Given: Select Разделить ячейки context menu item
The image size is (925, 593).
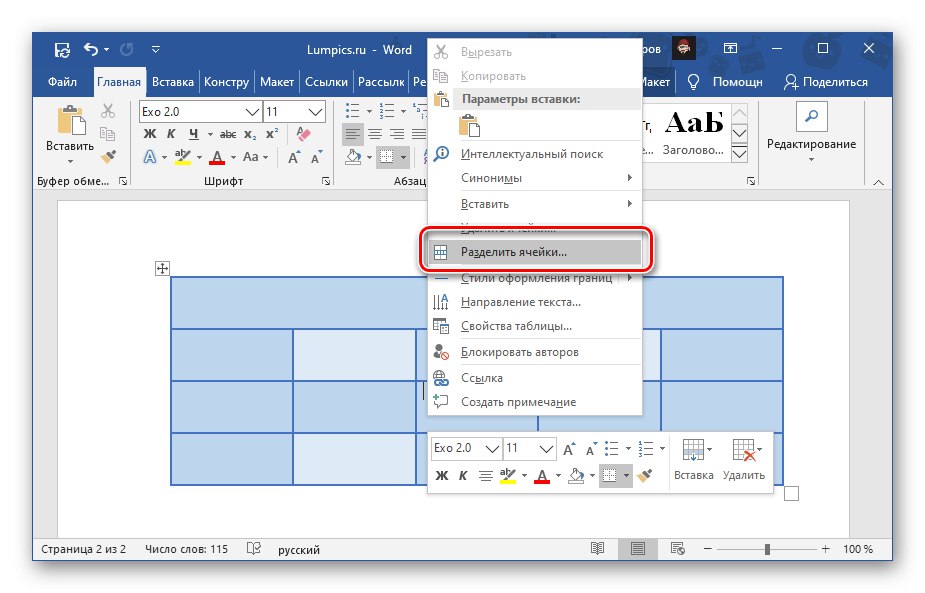Looking at the screenshot, I should tap(534, 252).
